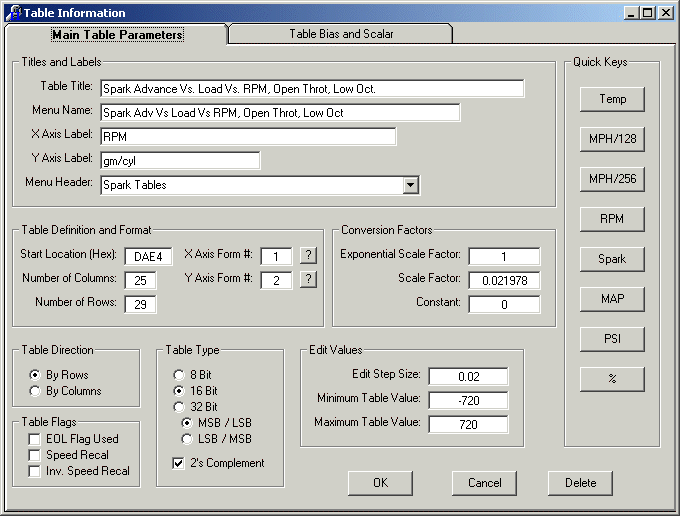Click the X Axis Form help button
The image size is (680, 516).
point(308,255)
